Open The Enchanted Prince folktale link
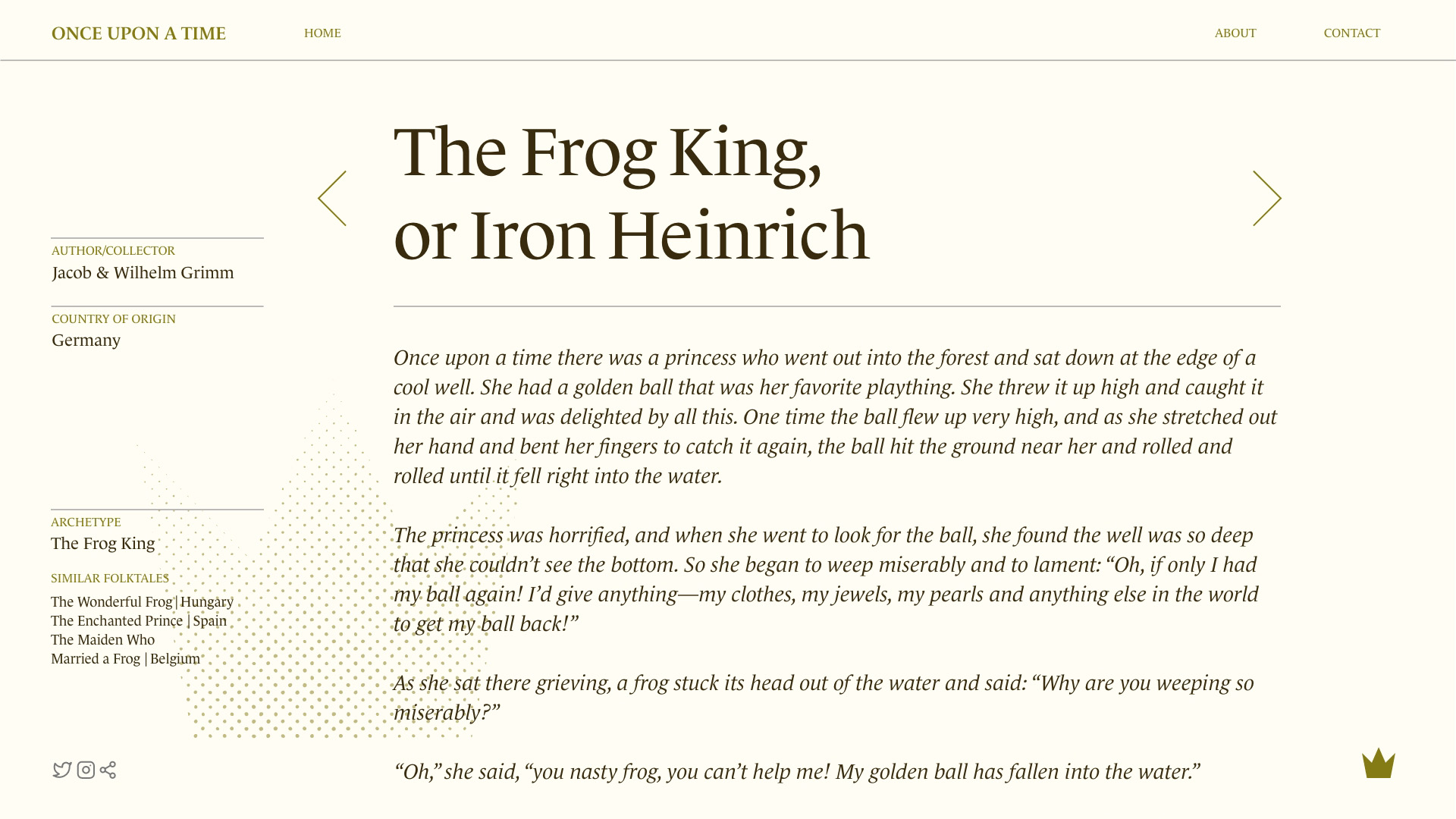This screenshot has width=1456, height=819. (139, 621)
